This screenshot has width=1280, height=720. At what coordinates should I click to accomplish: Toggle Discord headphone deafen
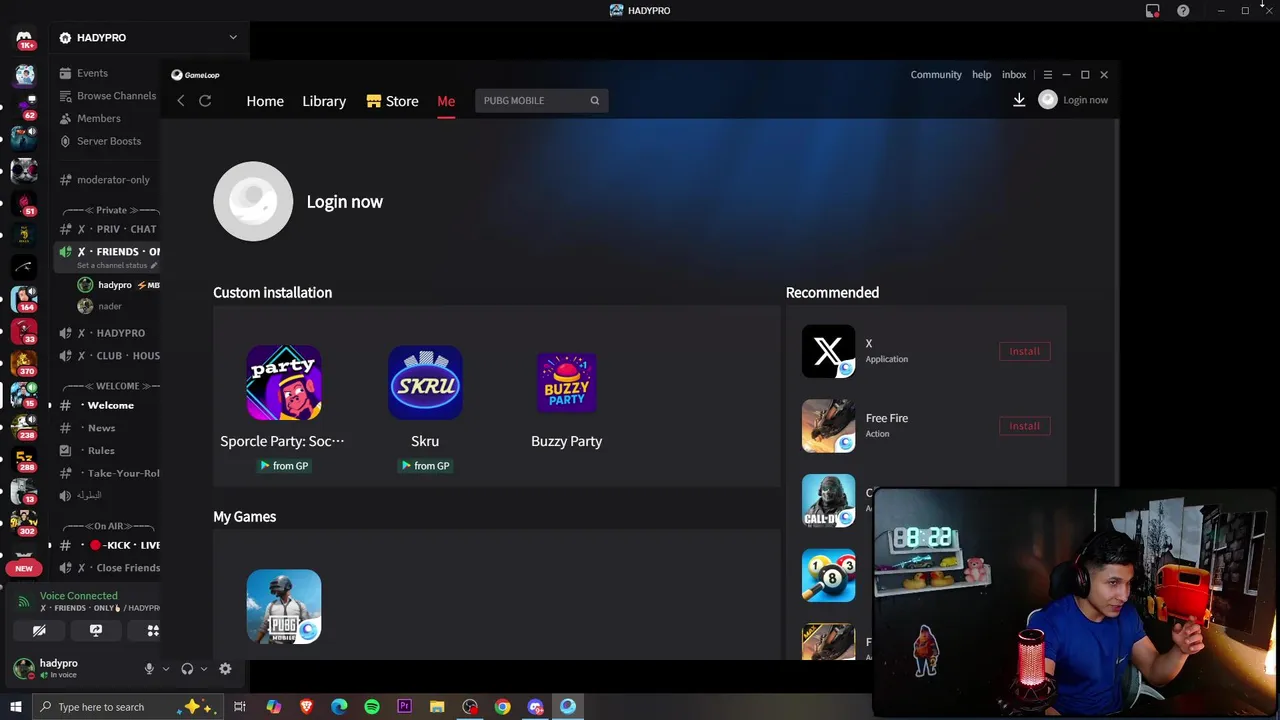pyautogui.click(x=187, y=669)
